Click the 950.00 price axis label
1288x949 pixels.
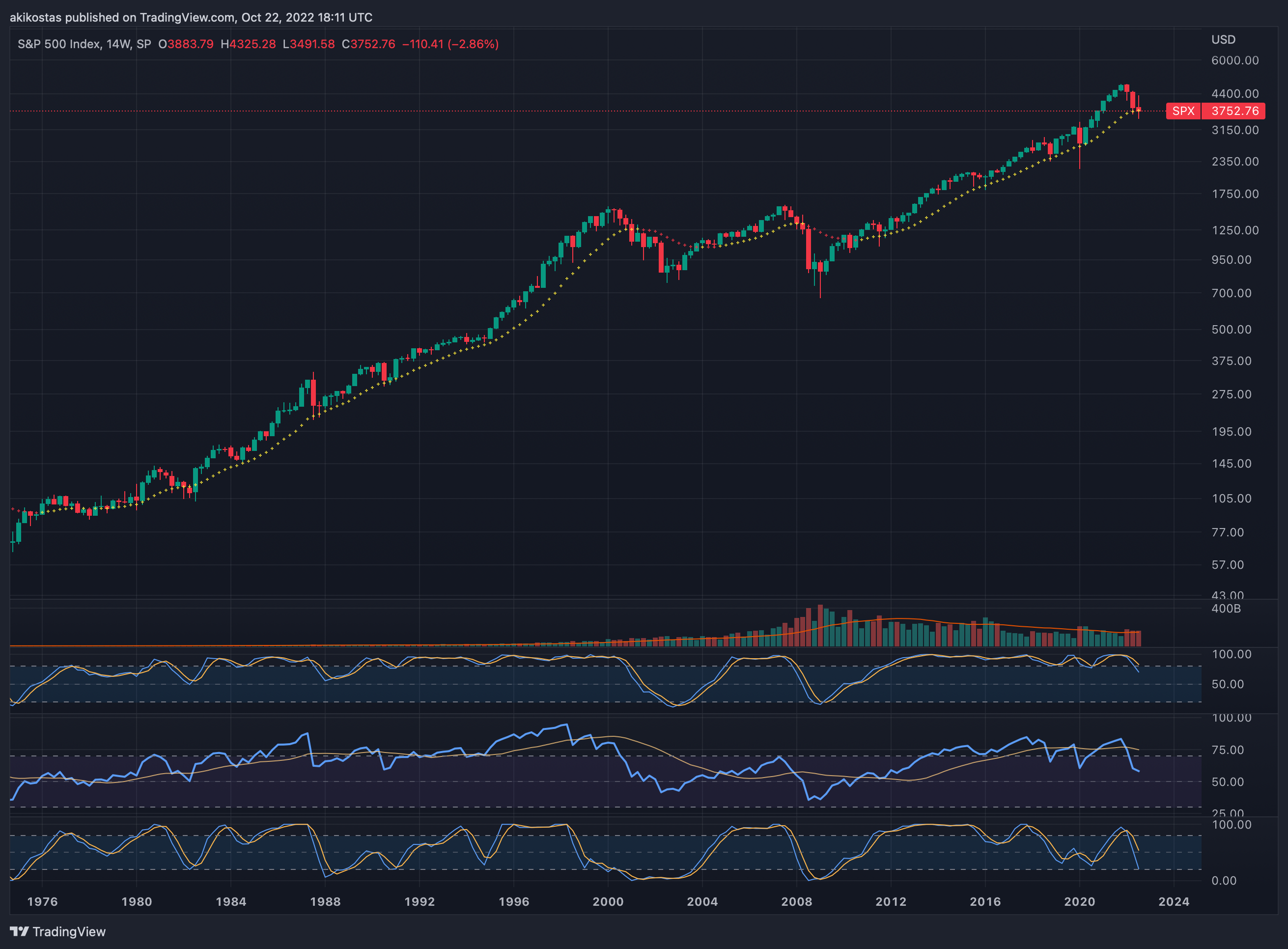click(1231, 260)
